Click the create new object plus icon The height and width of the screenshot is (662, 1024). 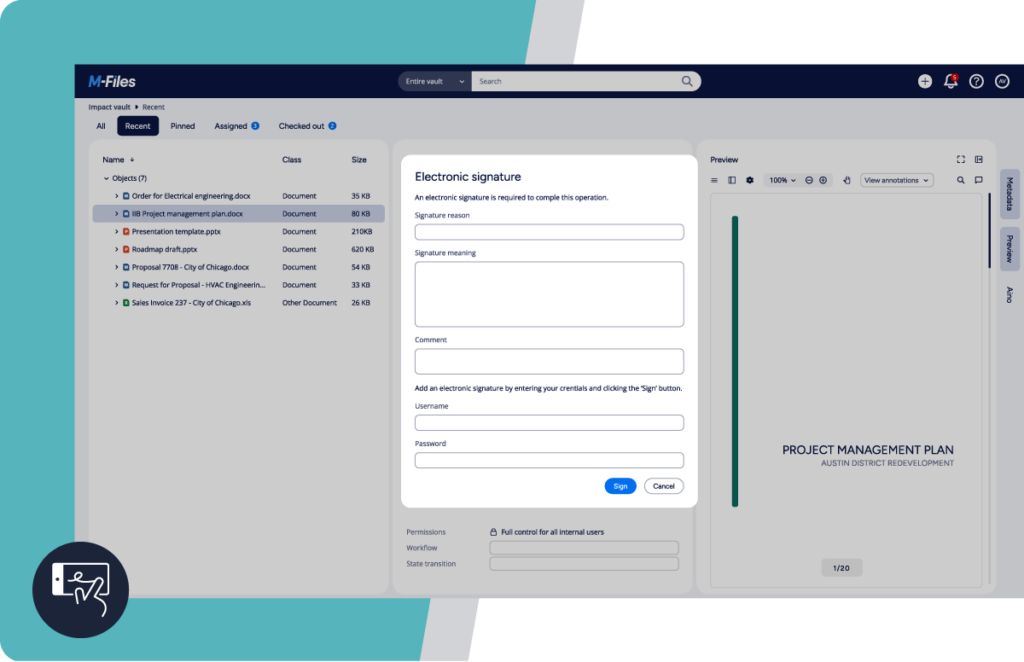click(925, 81)
